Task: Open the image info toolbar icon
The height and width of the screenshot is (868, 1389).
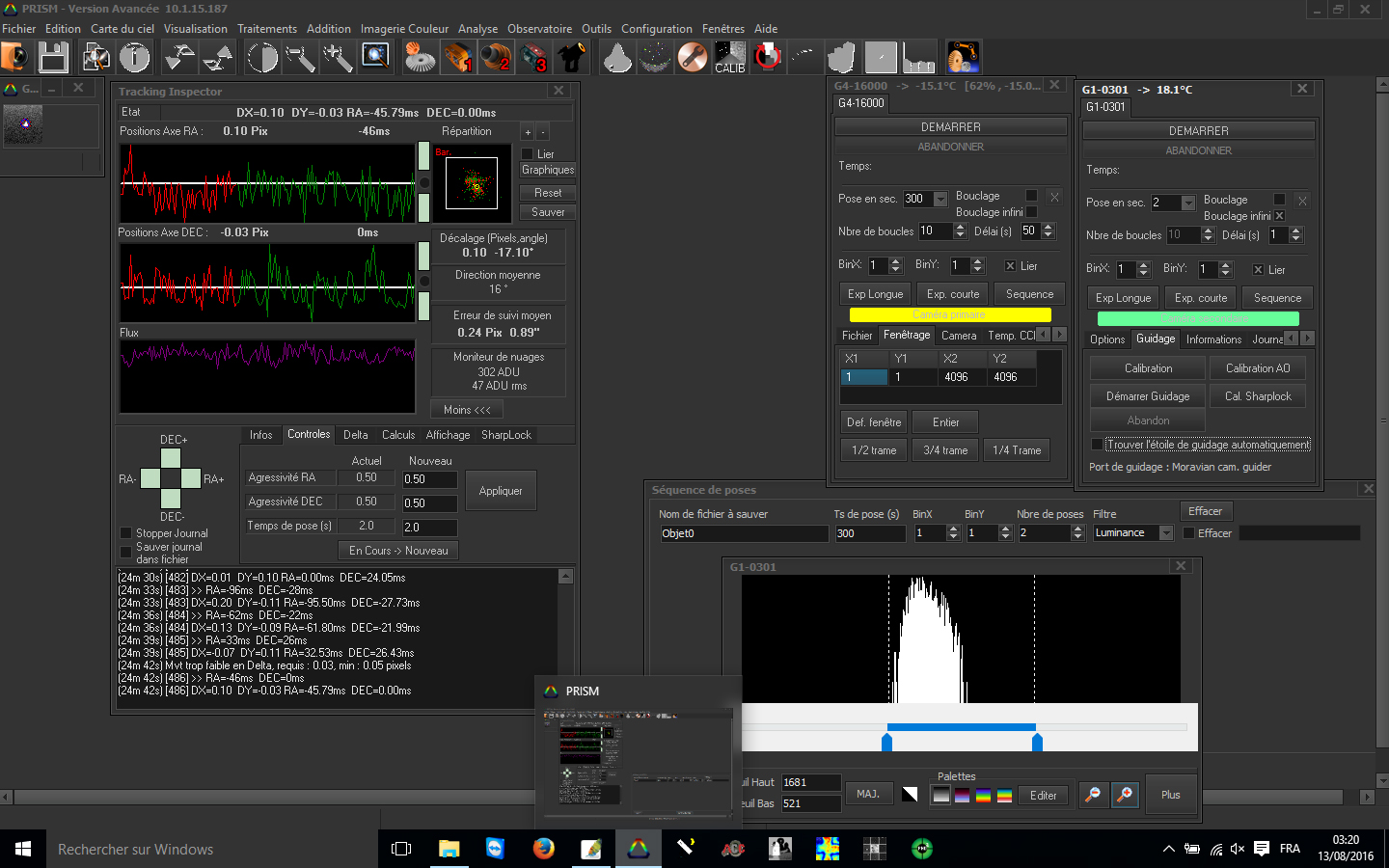Action: pos(135,58)
